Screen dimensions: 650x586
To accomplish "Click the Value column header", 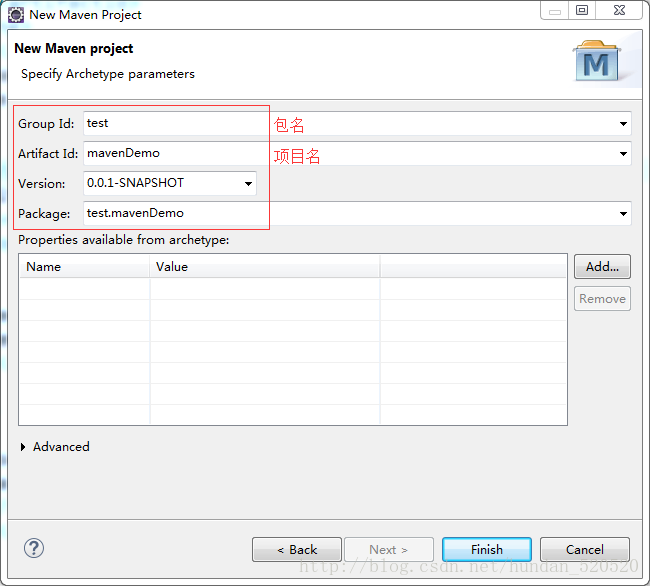I will coord(265,266).
